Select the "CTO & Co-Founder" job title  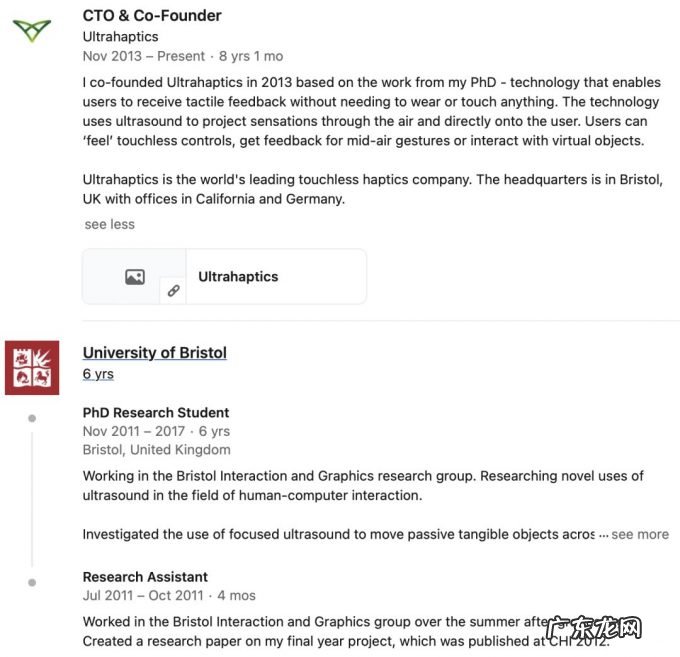pos(152,15)
